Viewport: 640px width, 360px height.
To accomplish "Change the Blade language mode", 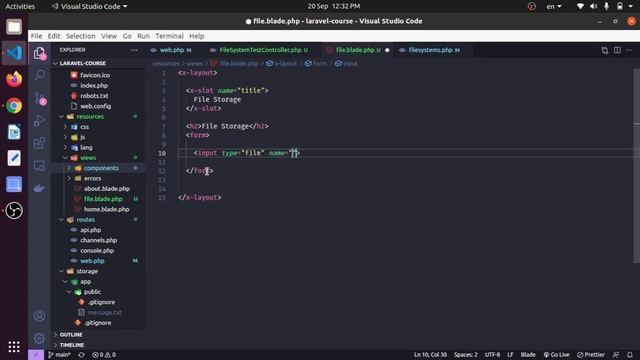I will point(528,355).
